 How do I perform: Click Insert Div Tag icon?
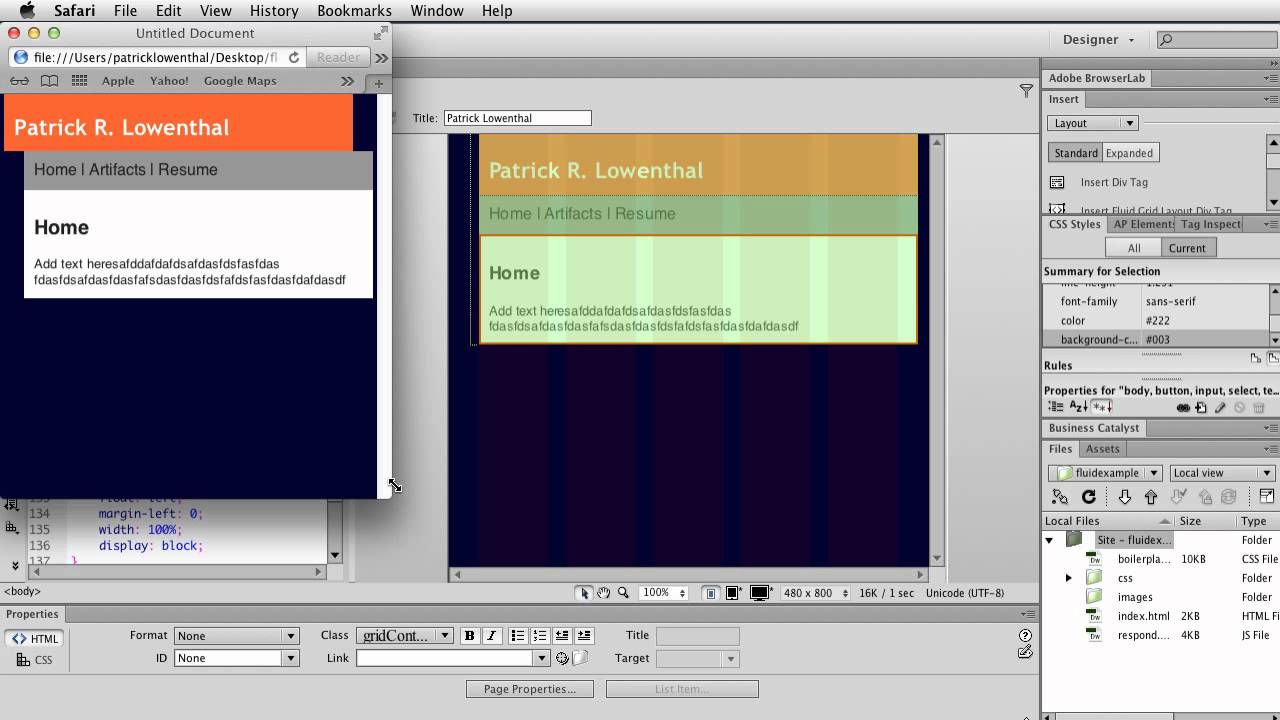click(1057, 182)
